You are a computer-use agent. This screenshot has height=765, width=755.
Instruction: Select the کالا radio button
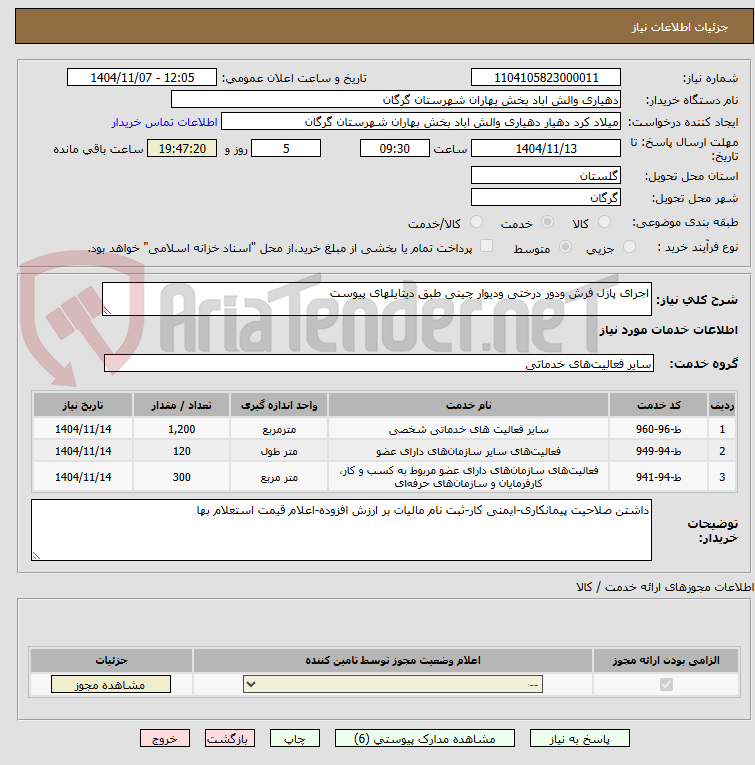(604, 222)
